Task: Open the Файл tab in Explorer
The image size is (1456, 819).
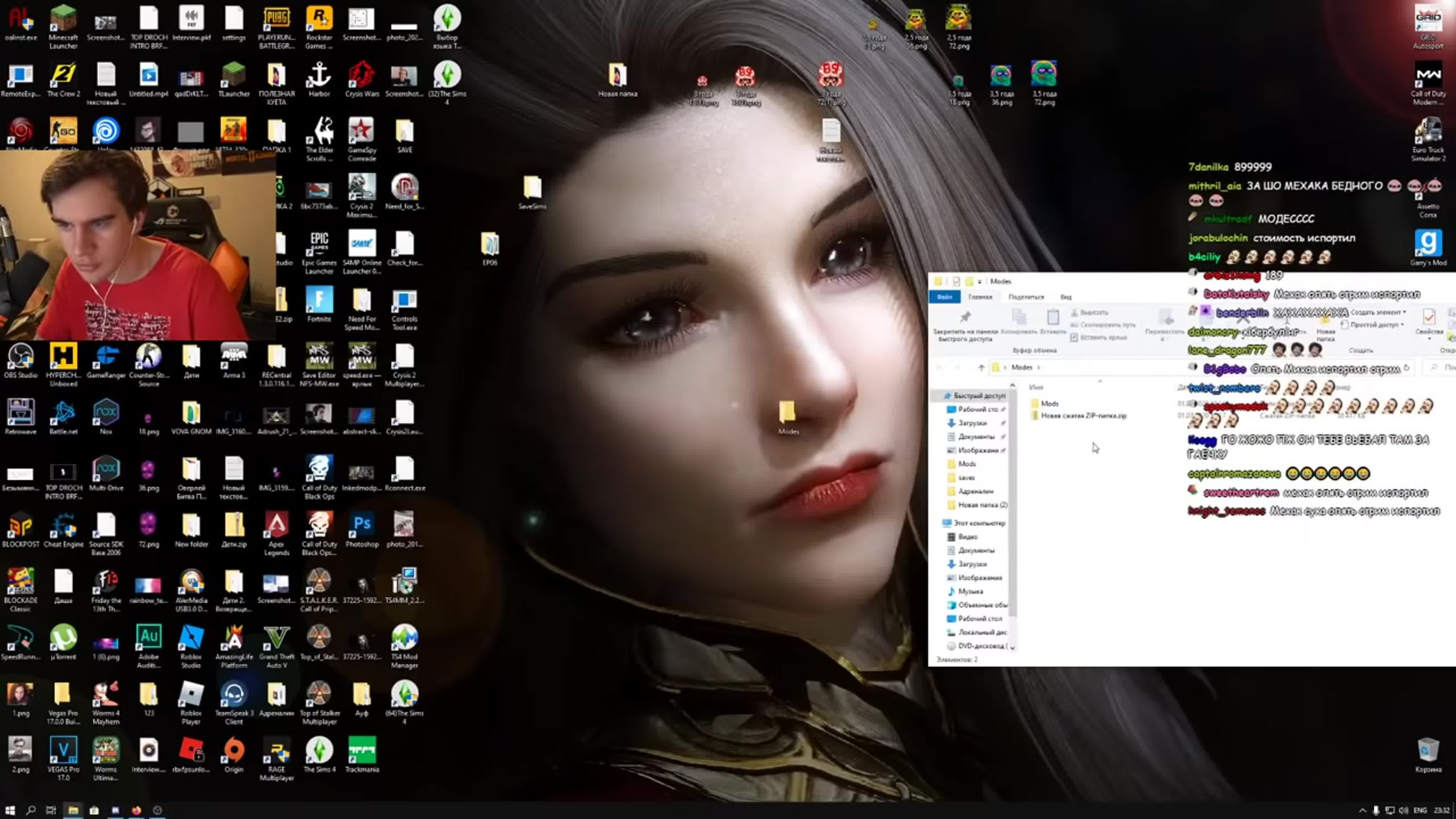Action: pyautogui.click(x=944, y=297)
